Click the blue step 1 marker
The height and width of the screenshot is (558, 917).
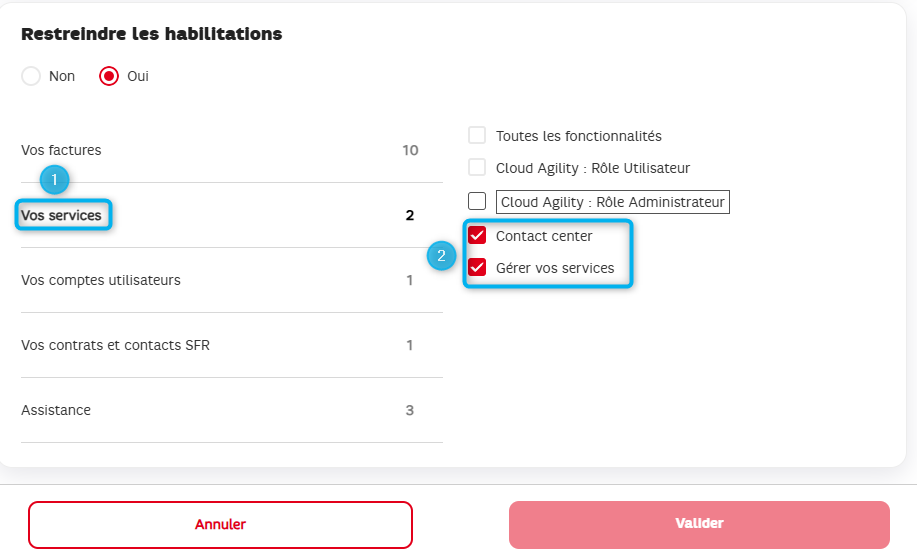(54, 180)
